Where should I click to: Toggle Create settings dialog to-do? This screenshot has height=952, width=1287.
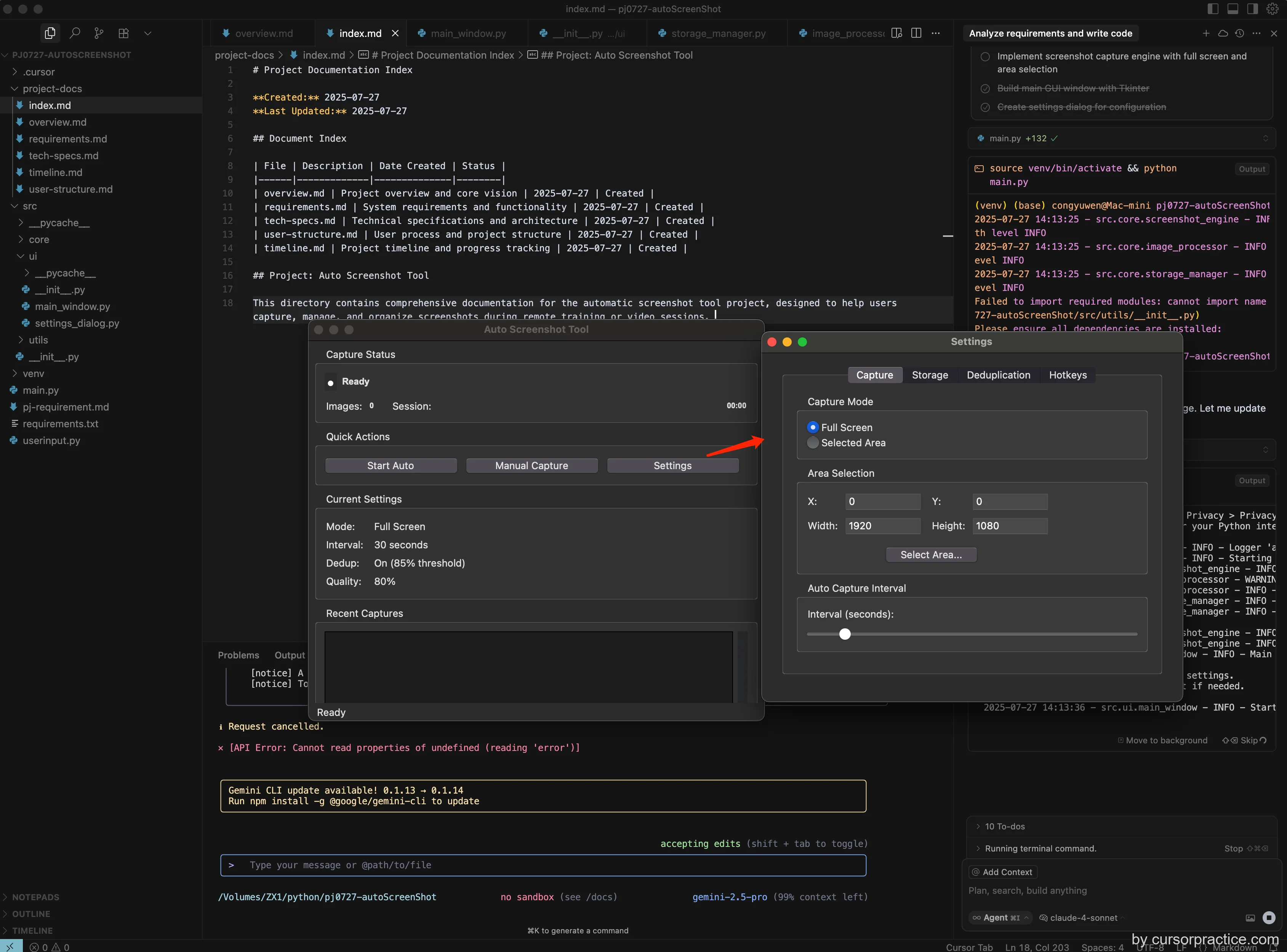click(985, 107)
